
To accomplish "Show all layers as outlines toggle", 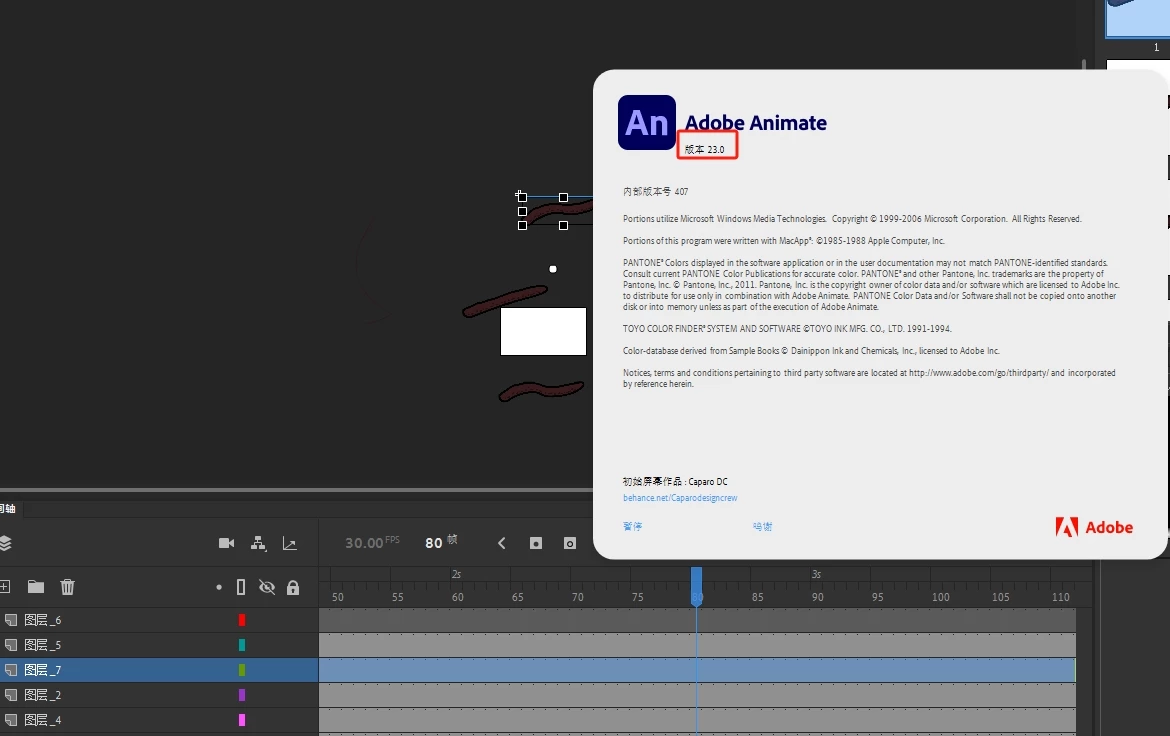I will coord(241,587).
